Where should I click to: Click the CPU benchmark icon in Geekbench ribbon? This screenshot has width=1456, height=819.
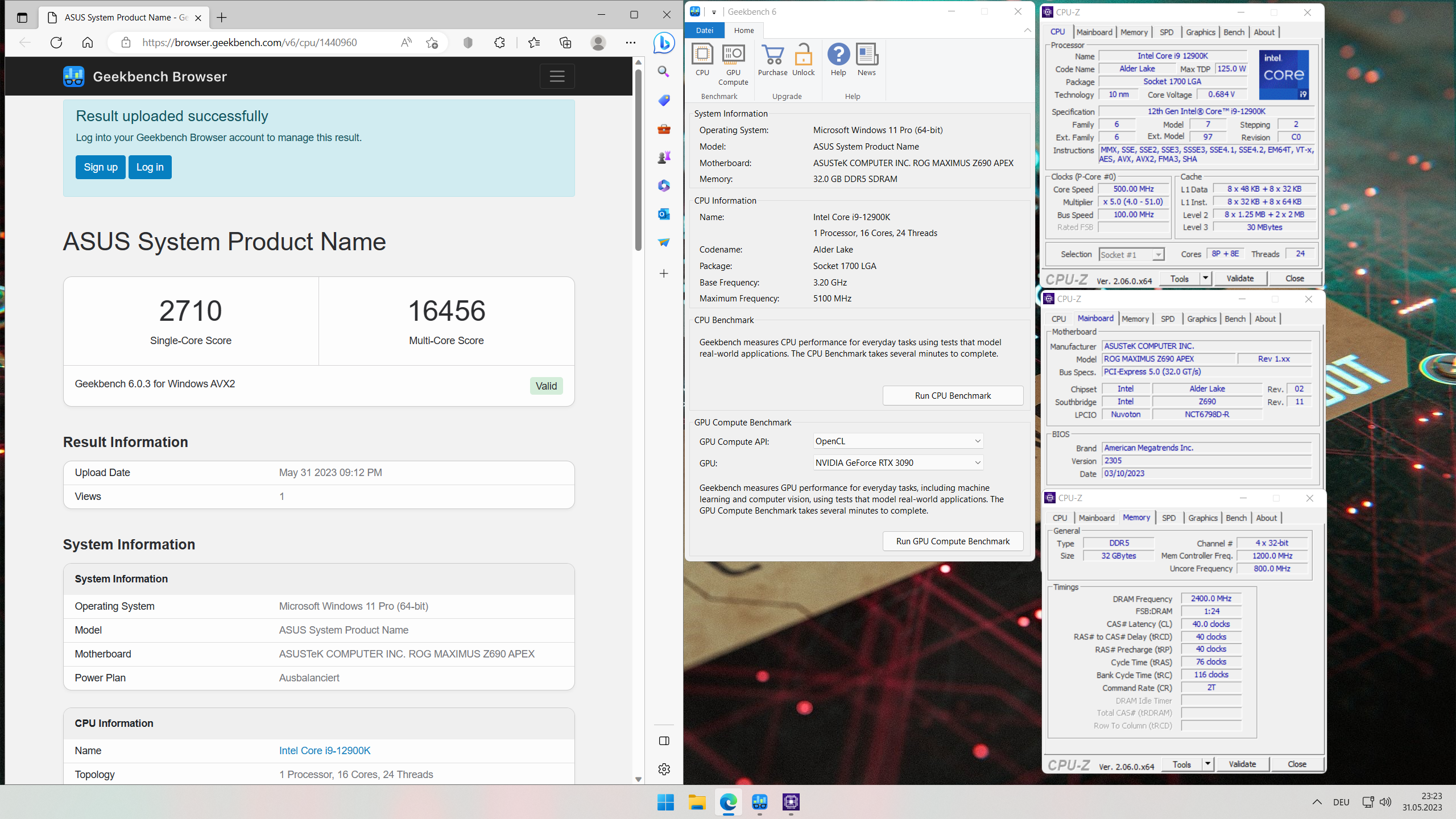coord(702,60)
